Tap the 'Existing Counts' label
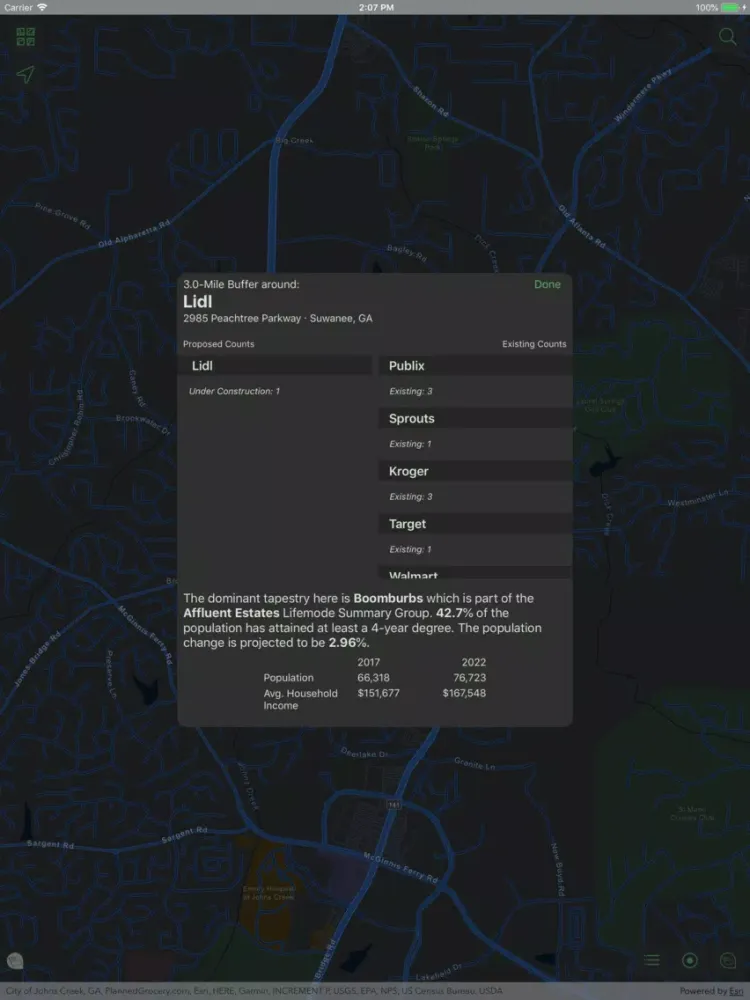 pyautogui.click(x=534, y=344)
